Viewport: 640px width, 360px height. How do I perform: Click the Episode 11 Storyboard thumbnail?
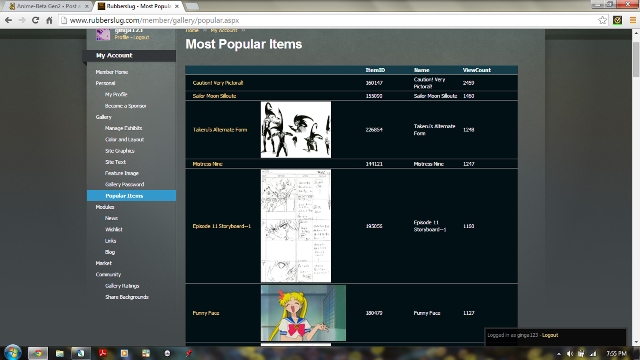296,226
